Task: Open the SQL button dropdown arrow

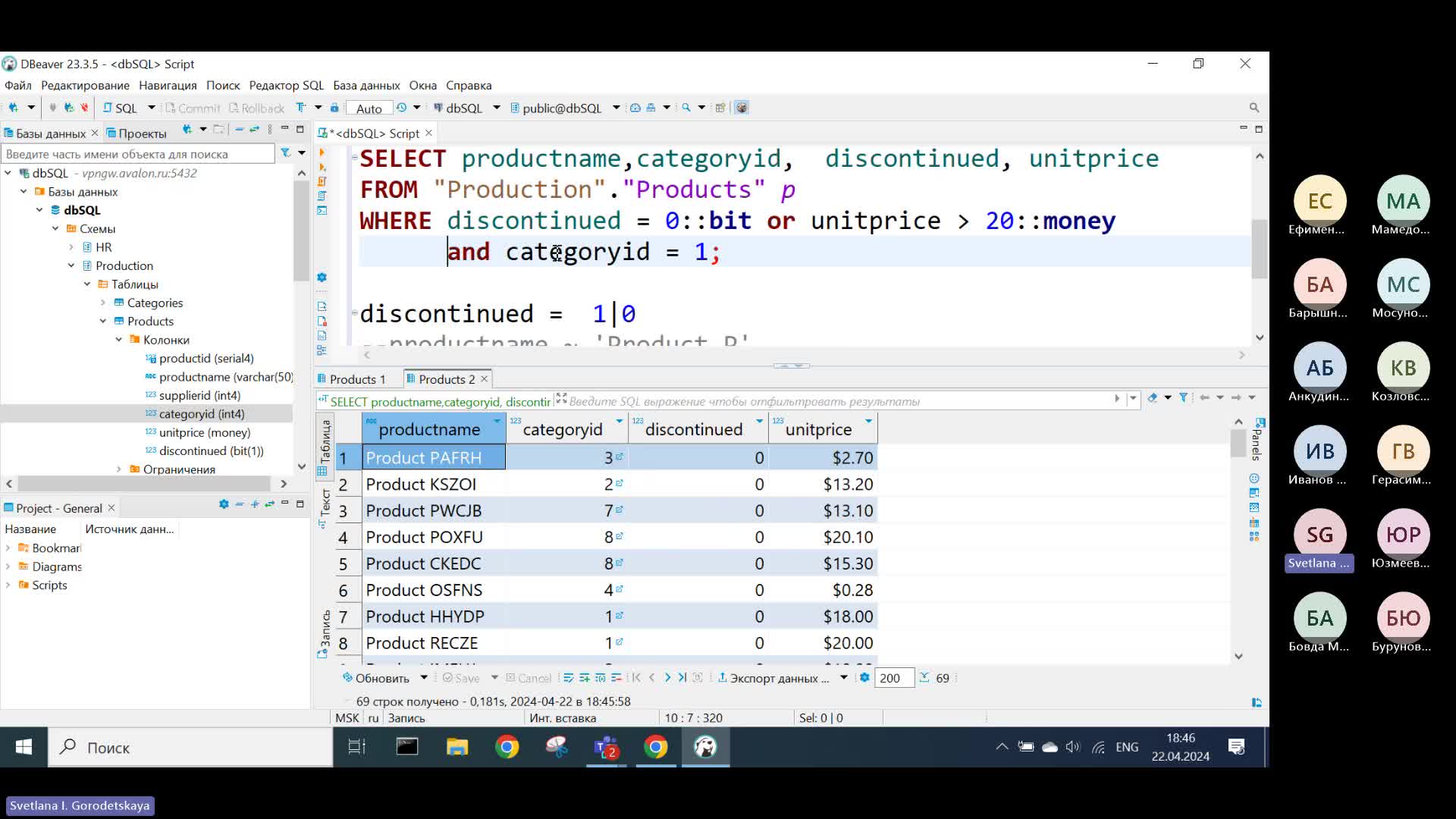Action: tap(152, 108)
